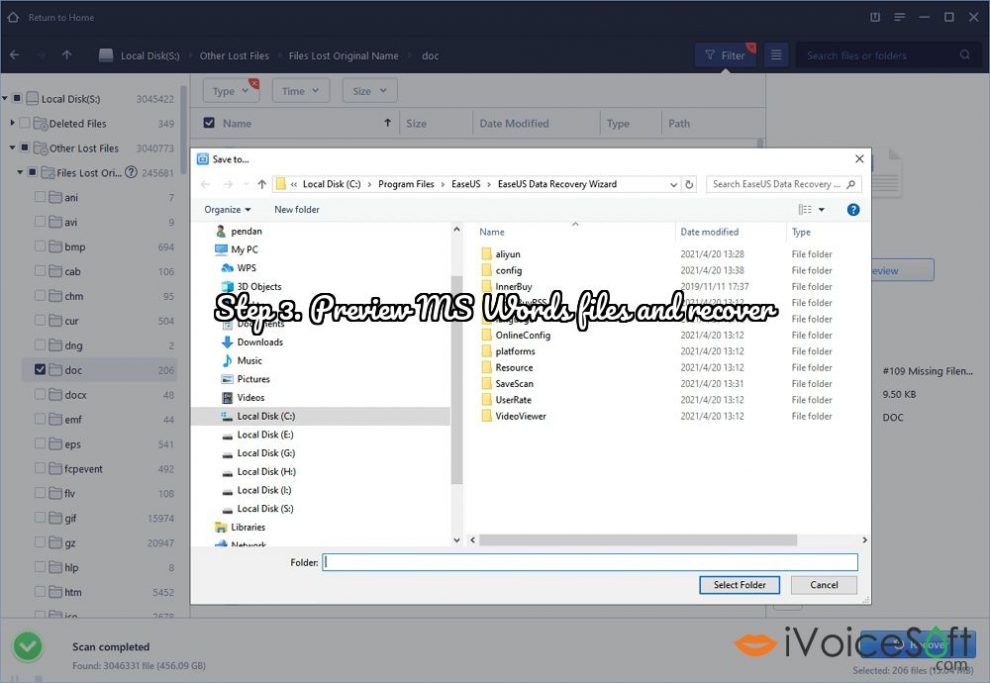Screen dimensions: 990x683
Task: Check the bmp folder checkbox
Action: click(x=40, y=246)
